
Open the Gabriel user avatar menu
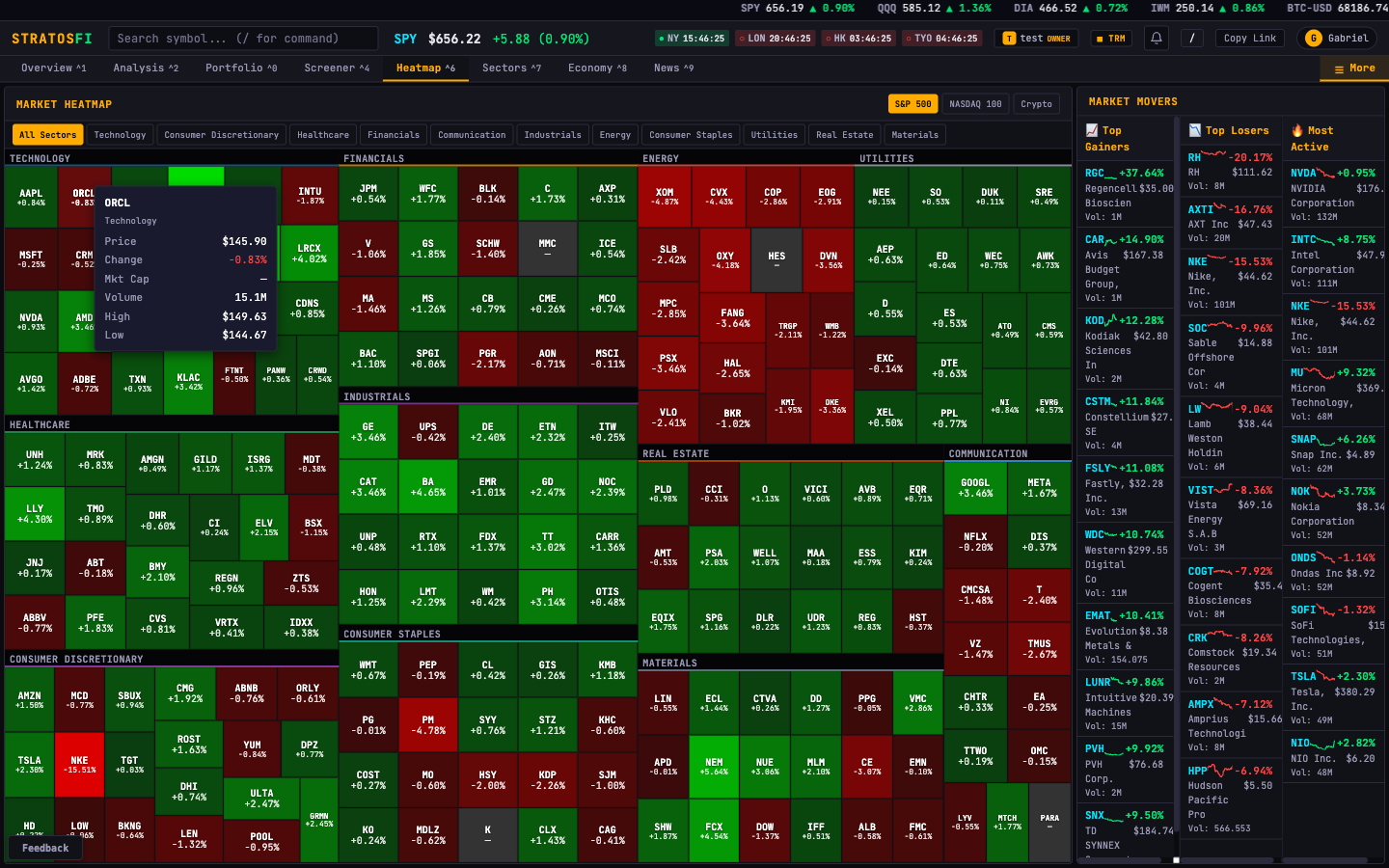(1337, 39)
